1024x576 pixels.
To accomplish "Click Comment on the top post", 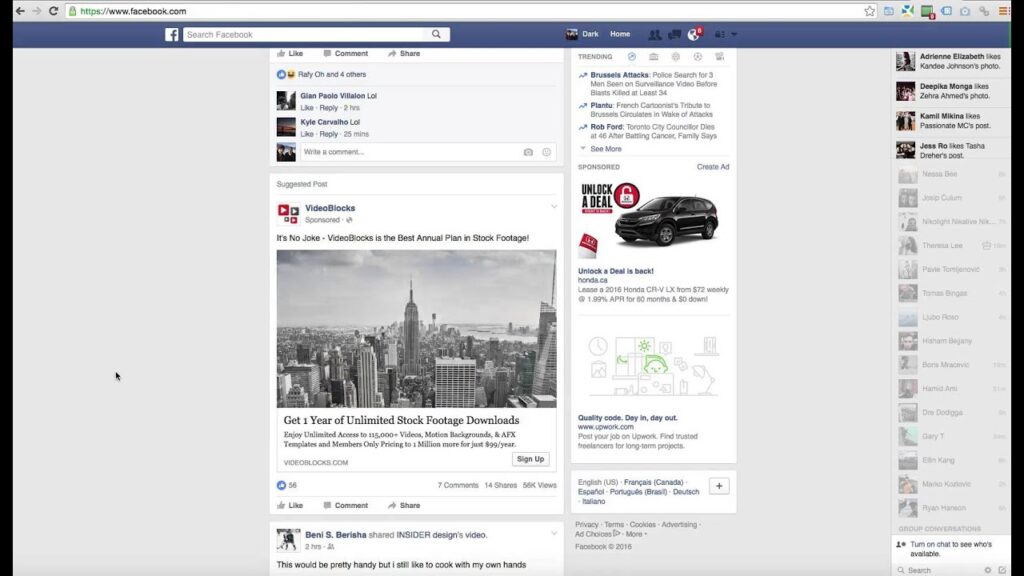I will (345, 54).
